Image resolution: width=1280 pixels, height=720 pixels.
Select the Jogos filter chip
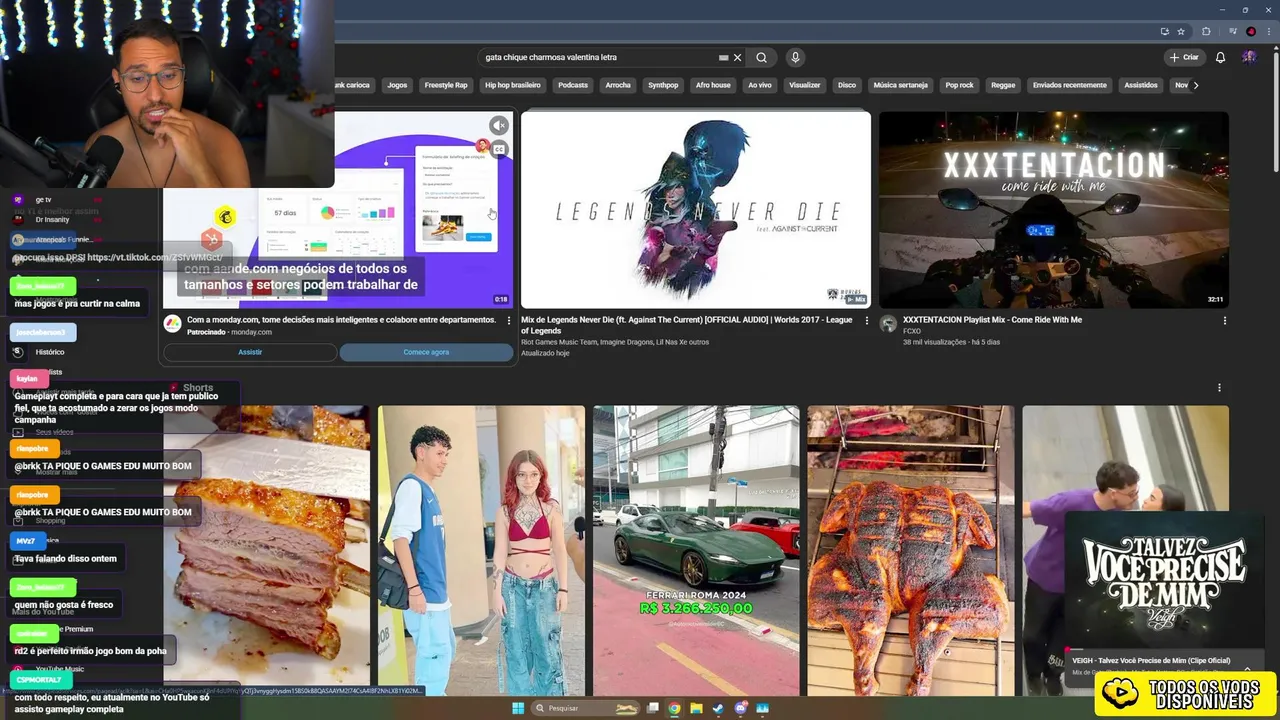coord(397,85)
